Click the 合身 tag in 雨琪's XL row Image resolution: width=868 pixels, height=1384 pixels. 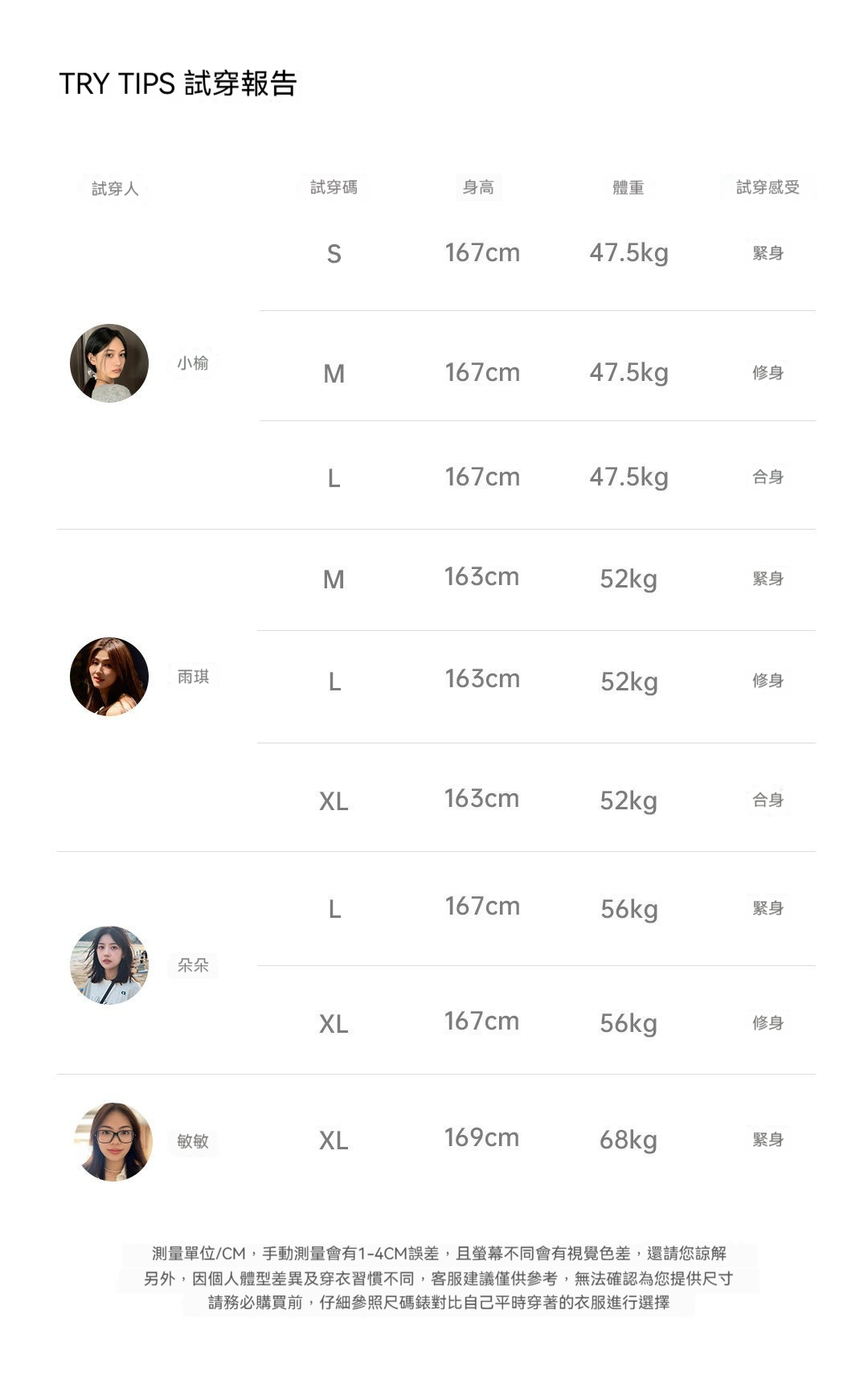(x=768, y=800)
